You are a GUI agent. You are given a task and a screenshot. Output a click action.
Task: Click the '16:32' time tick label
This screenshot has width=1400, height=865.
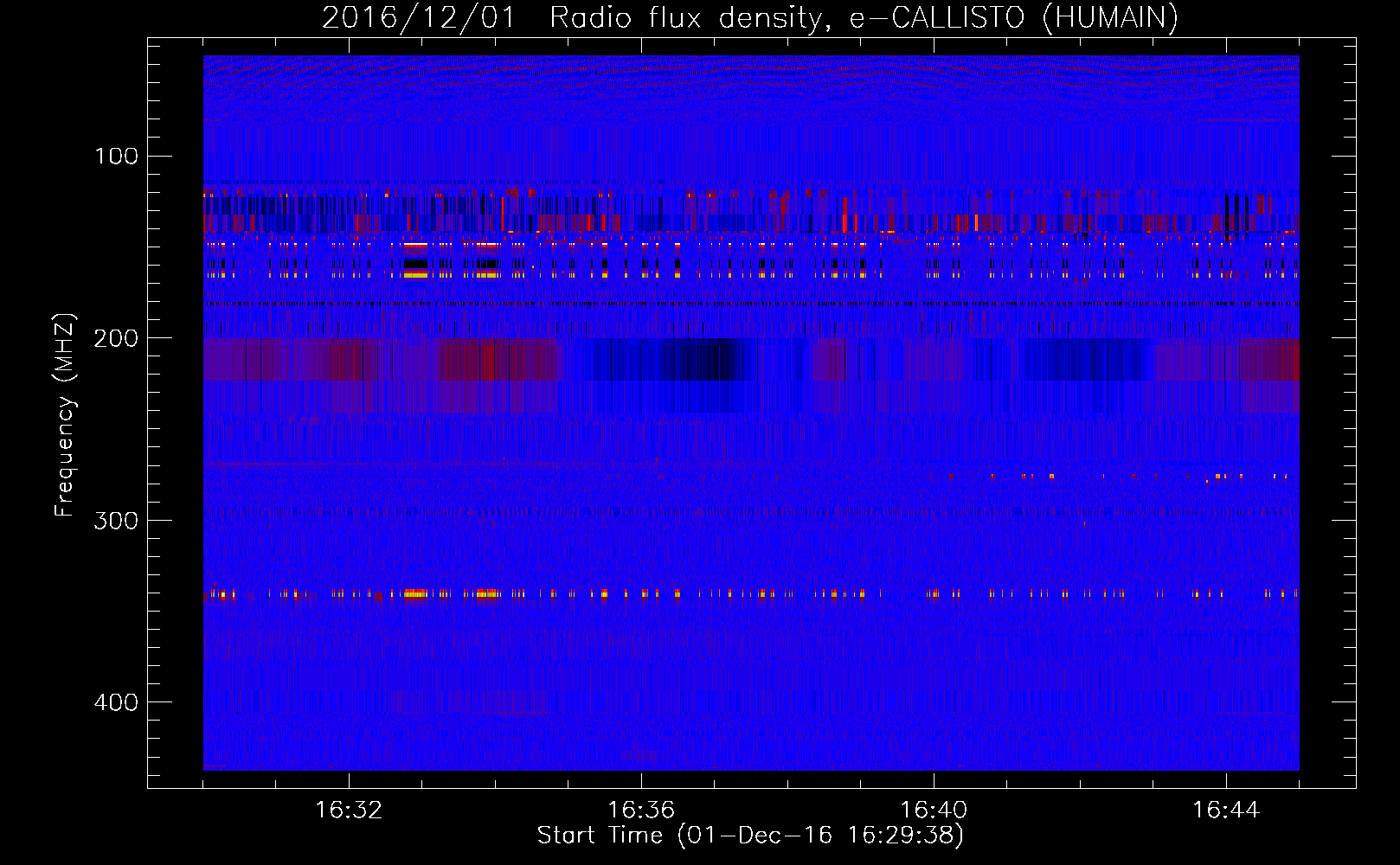tap(349, 811)
